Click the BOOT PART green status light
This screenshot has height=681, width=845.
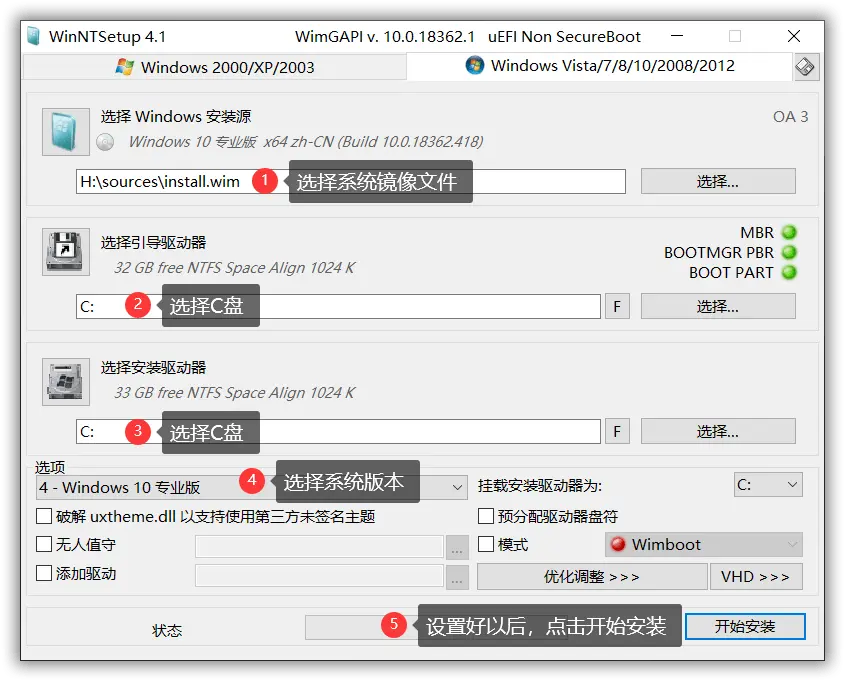pos(789,272)
